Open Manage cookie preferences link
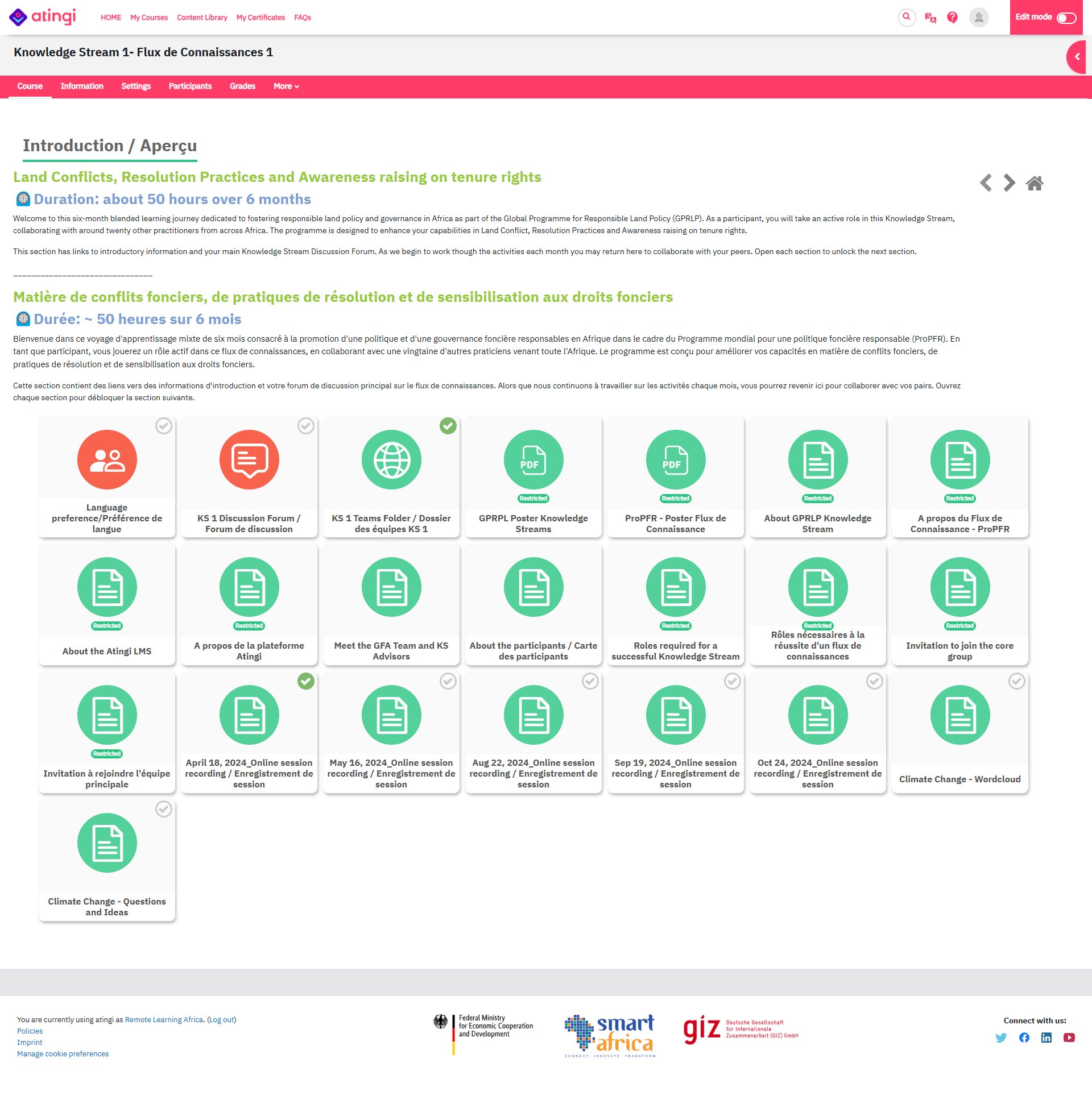This screenshot has width=1092, height=1095. click(x=63, y=1053)
